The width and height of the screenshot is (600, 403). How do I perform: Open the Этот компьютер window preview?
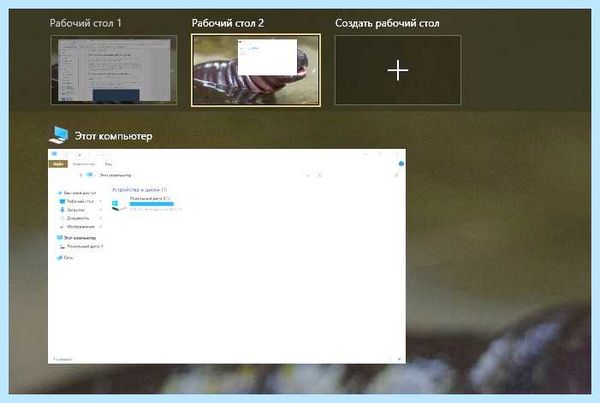click(x=227, y=256)
